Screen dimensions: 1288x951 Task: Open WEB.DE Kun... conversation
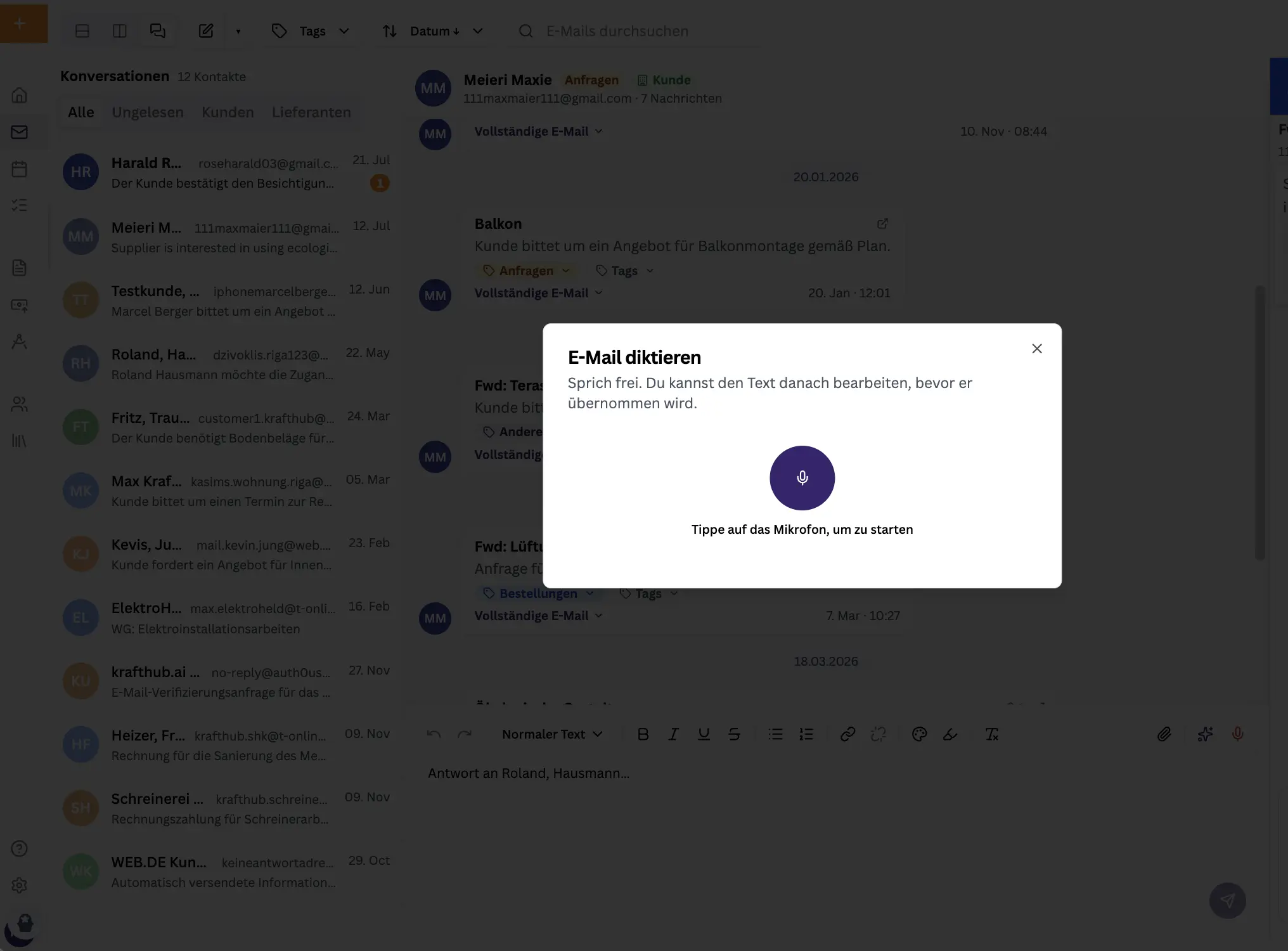(x=226, y=872)
